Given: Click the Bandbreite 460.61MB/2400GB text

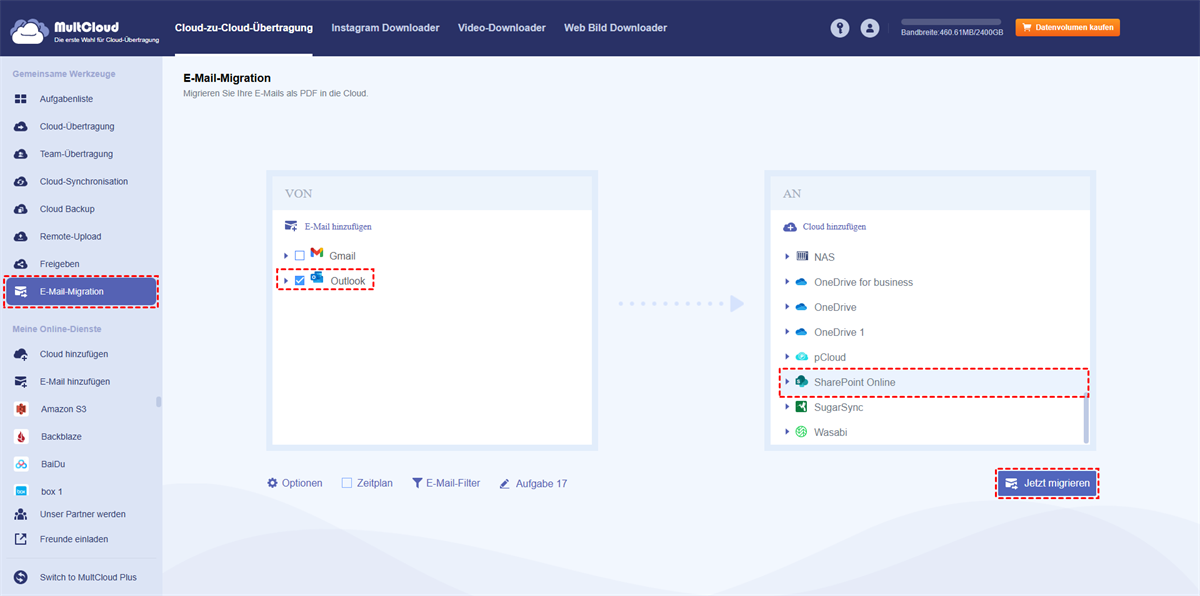Looking at the screenshot, I should tap(951, 34).
